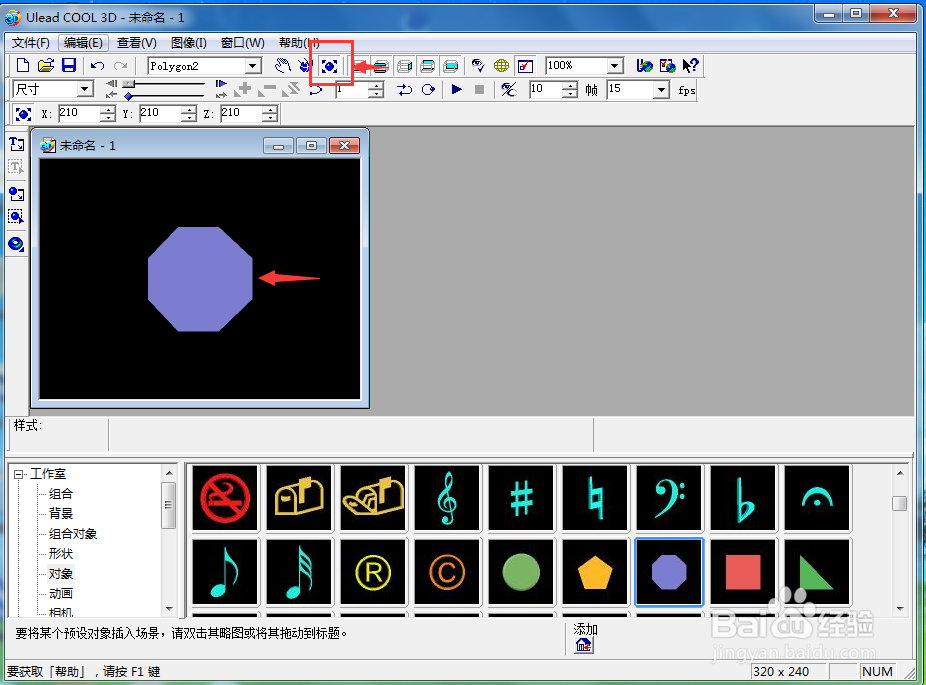The width and height of the screenshot is (926, 685).
Task: Increase the current frame number spinner
Action: click(376, 86)
